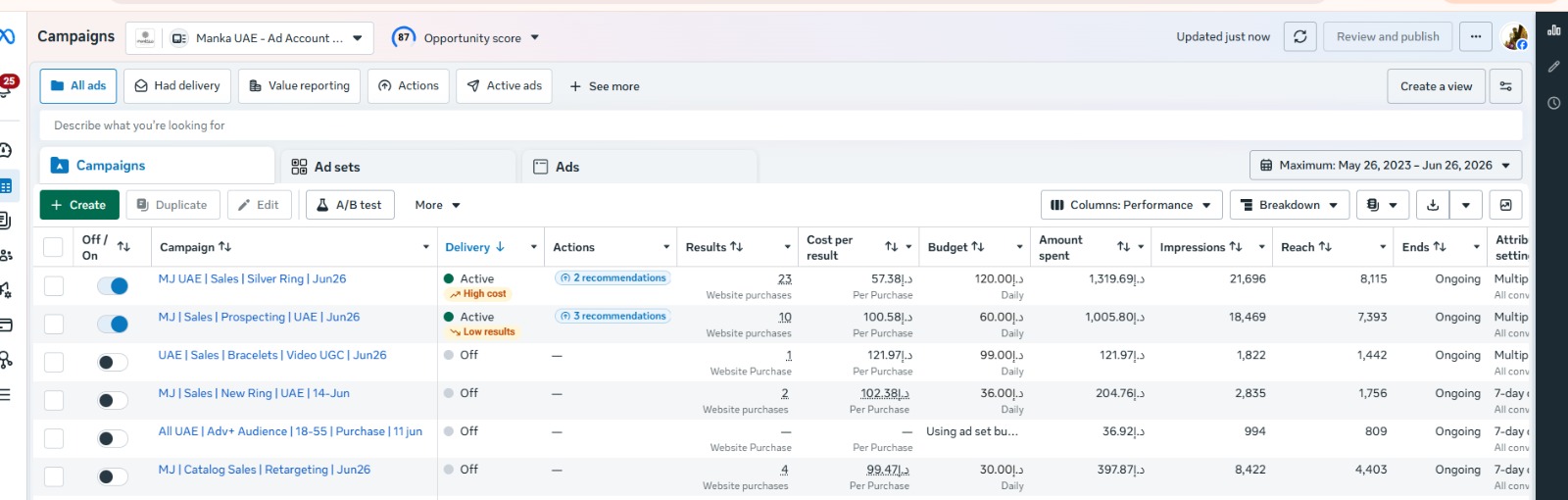
Task: Open the three-dots more options button
Action: [x=1476, y=37]
